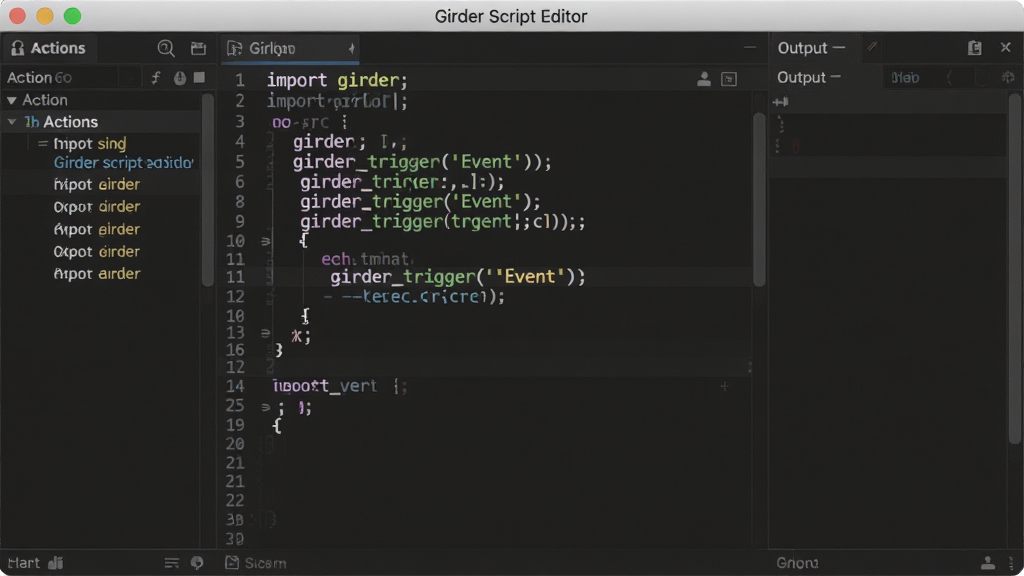
Task: Click the second Output label row
Action: (808, 78)
